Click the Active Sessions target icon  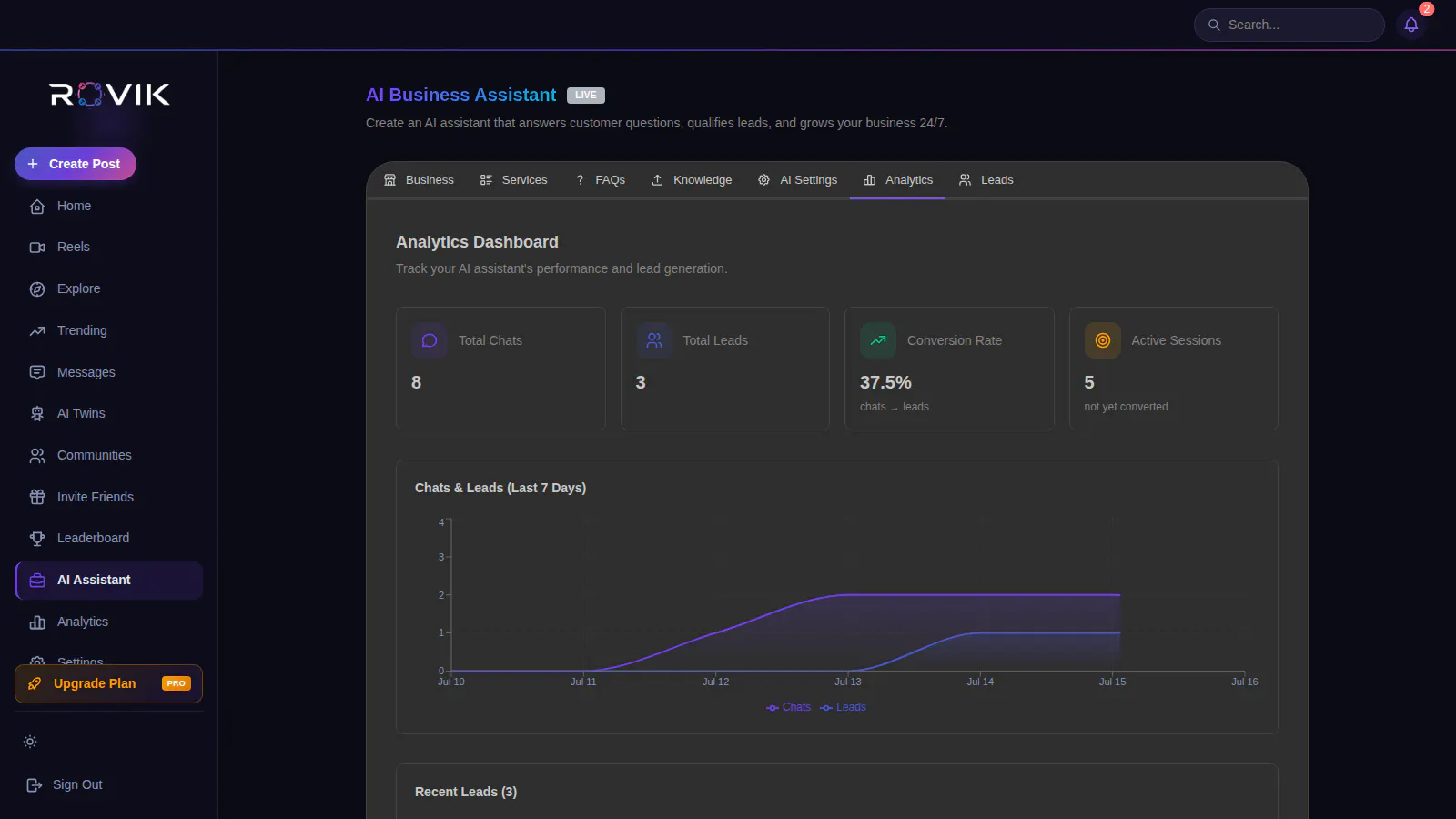(x=1103, y=340)
